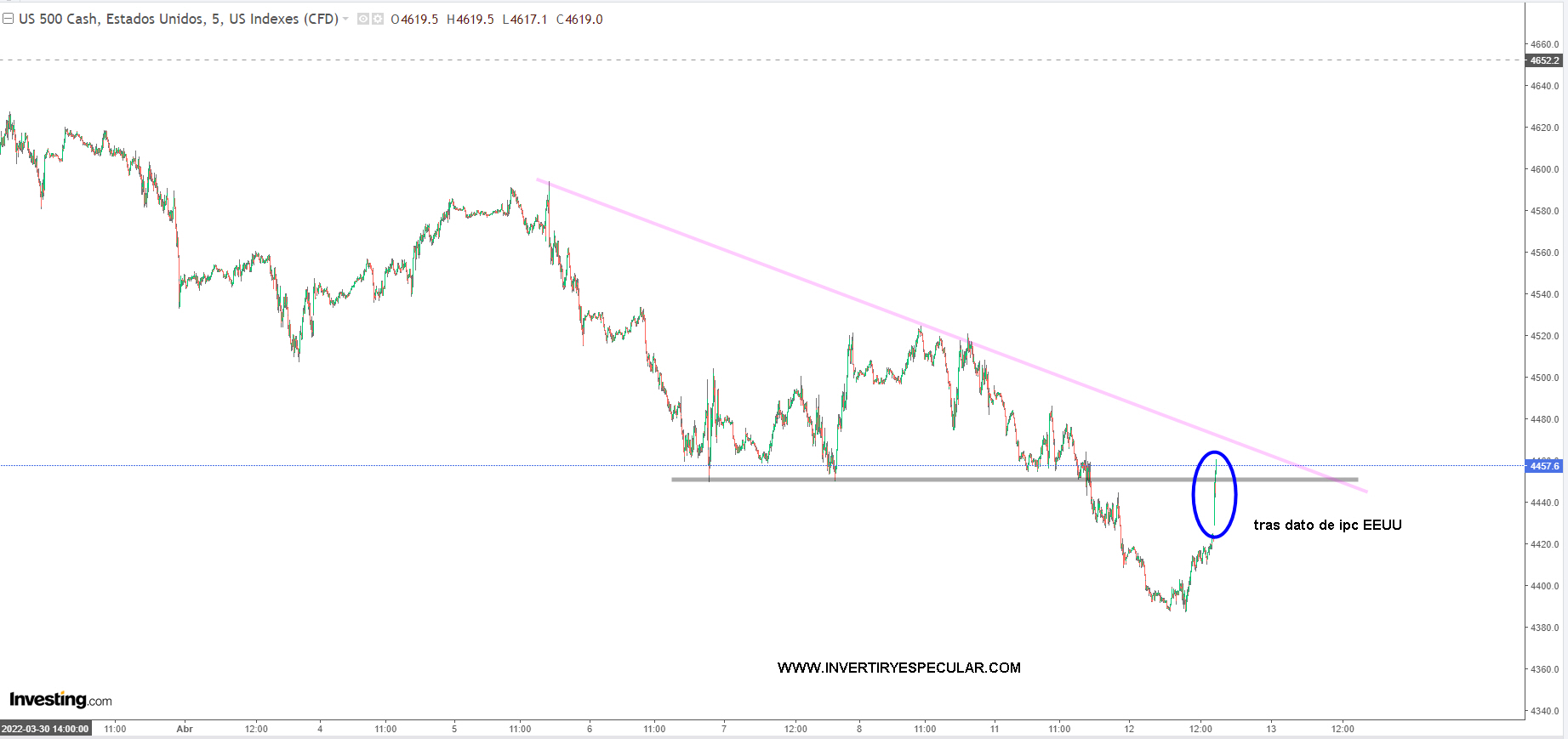Click the 2022-03-30 14:00:00 date label
The width and height of the screenshot is (1568, 739).
pos(45,729)
